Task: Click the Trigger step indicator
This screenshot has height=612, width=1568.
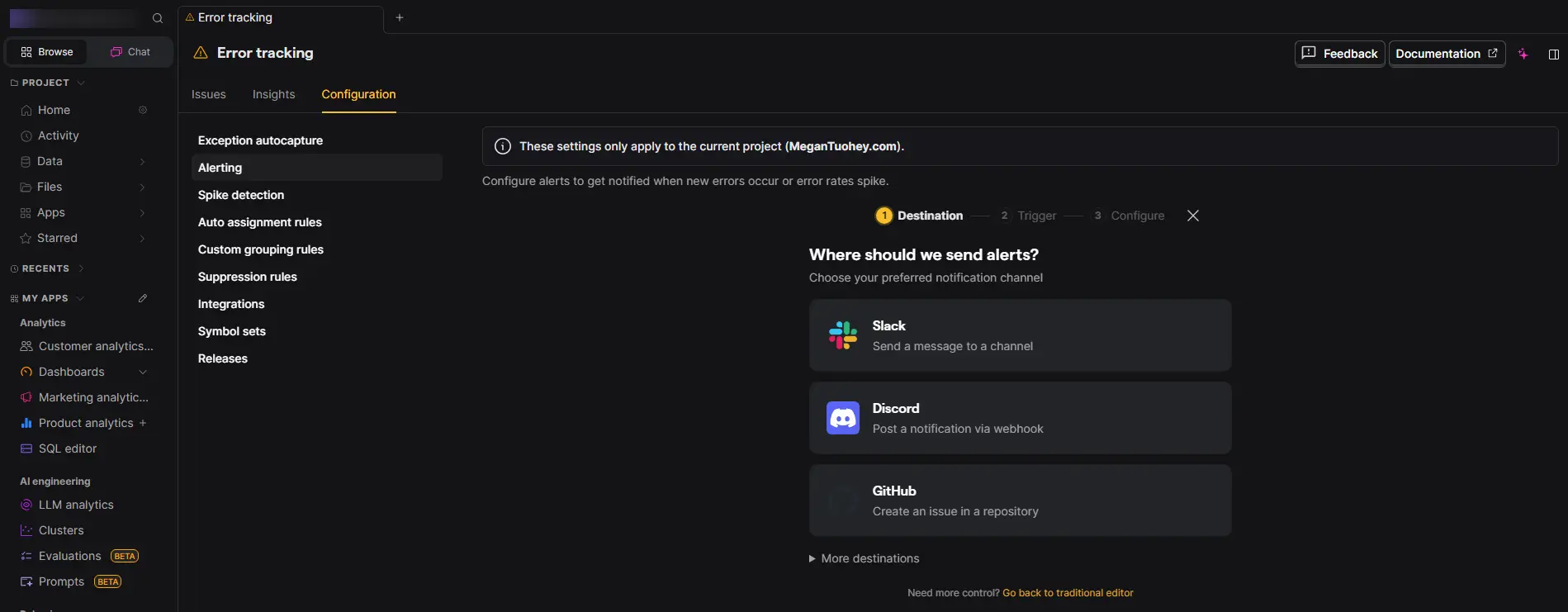Action: 1027,216
